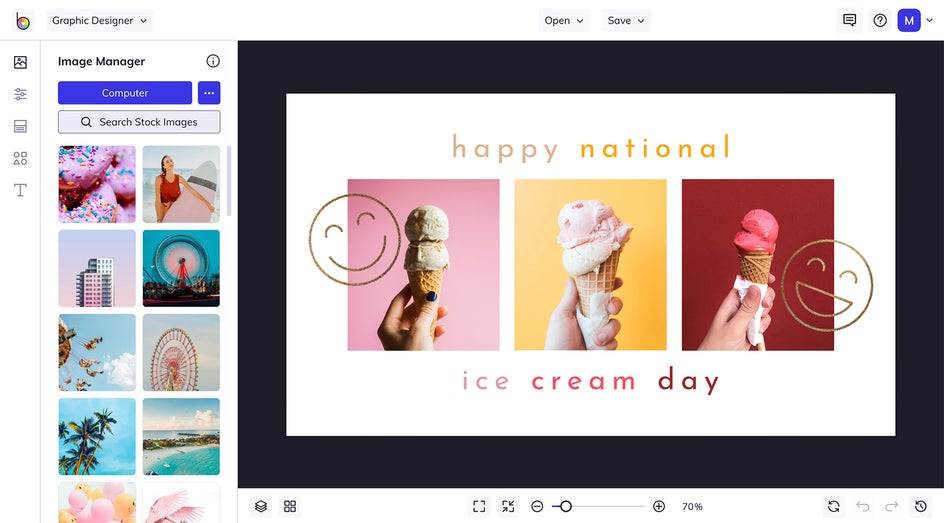Image resolution: width=944 pixels, height=523 pixels.
Task: Click the fit to screen icon
Action: coord(479,506)
